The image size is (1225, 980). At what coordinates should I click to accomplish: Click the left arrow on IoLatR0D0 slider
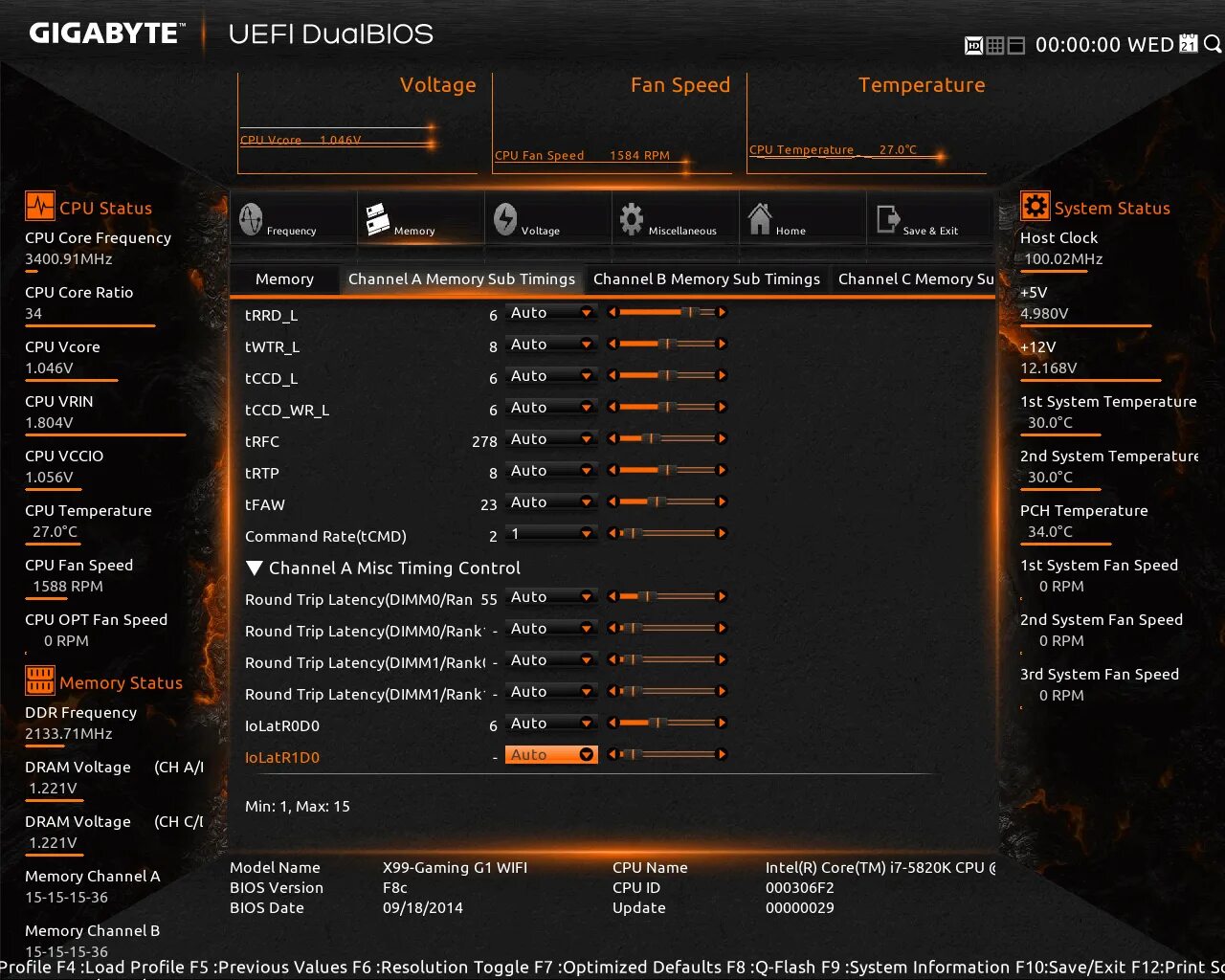[612, 723]
